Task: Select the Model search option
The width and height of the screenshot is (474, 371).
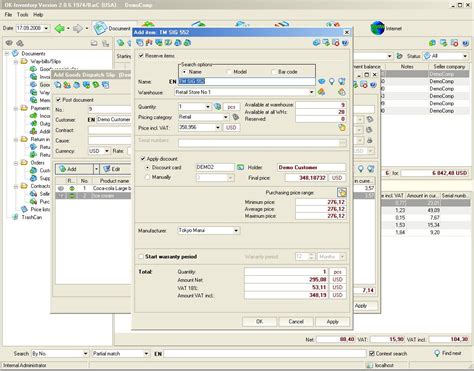Action: [229, 72]
